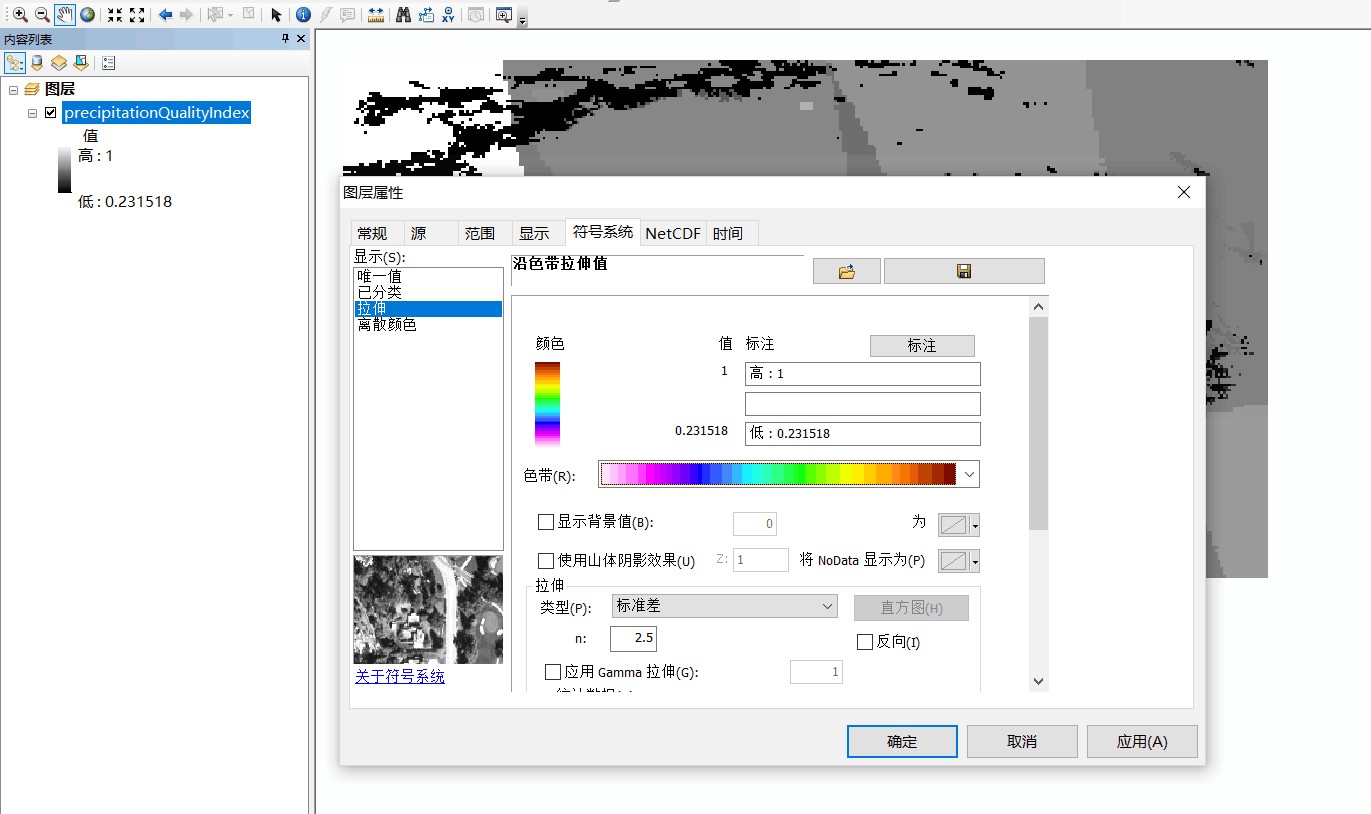
Task: Click the Go To XY toolbar icon
Action: [x=447, y=14]
